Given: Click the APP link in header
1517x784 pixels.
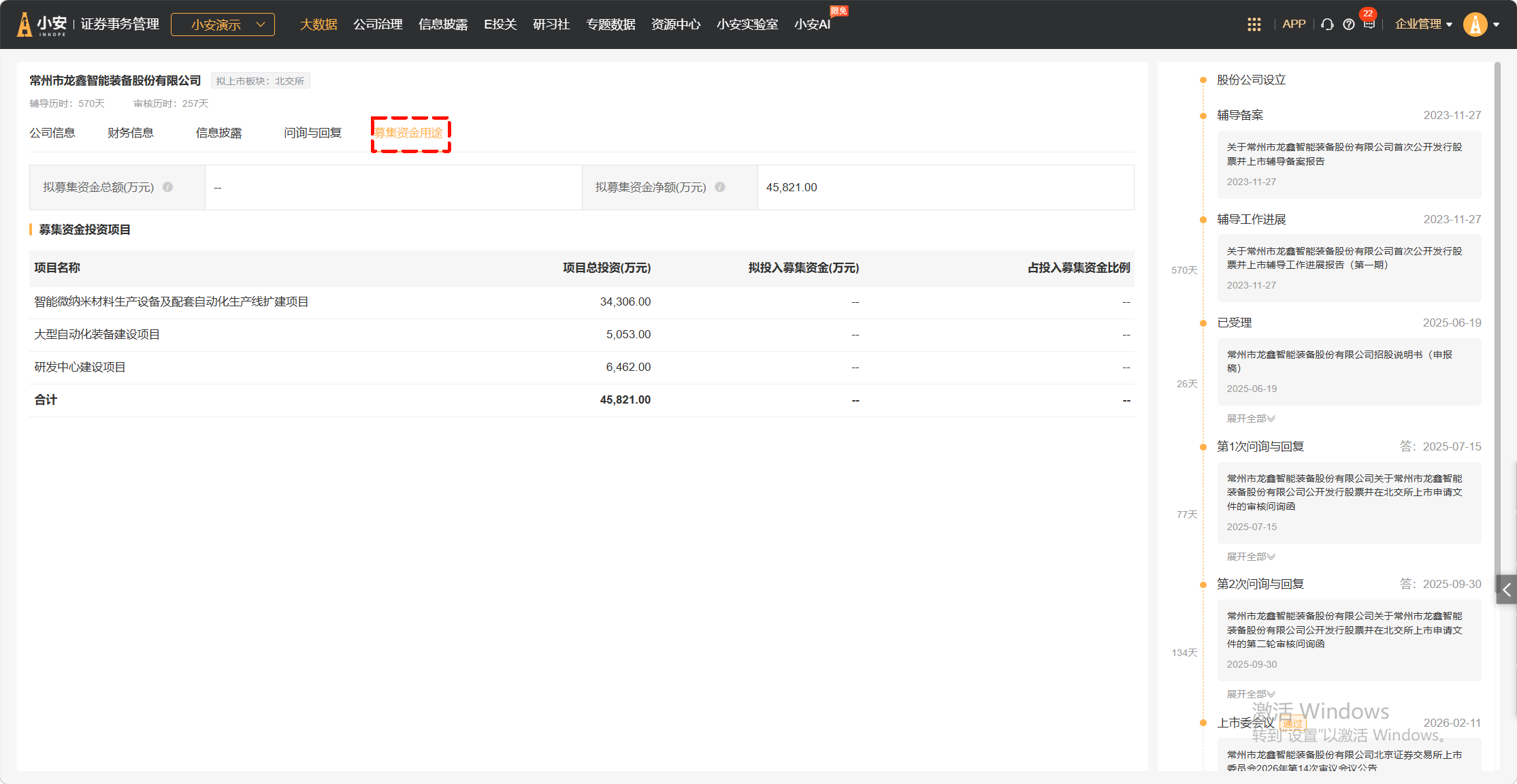Looking at the screenshot, I should point(1293,24).
